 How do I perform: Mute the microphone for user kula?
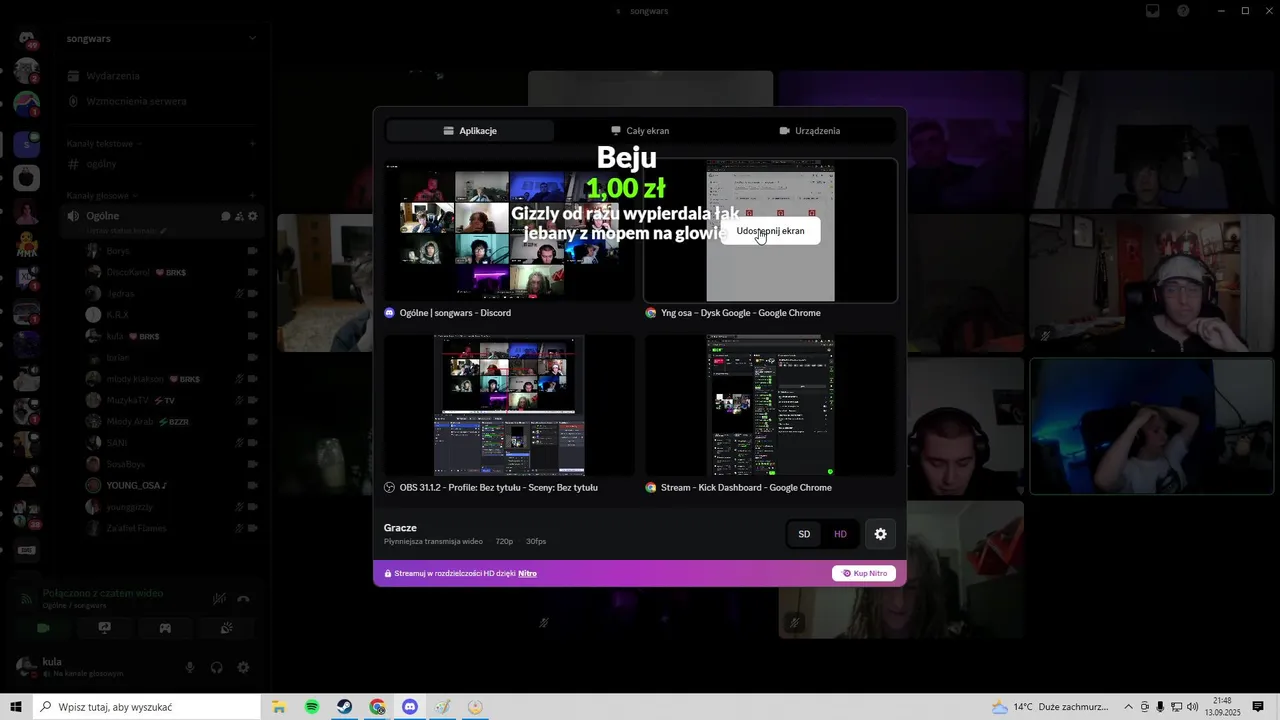click(190, 667)
